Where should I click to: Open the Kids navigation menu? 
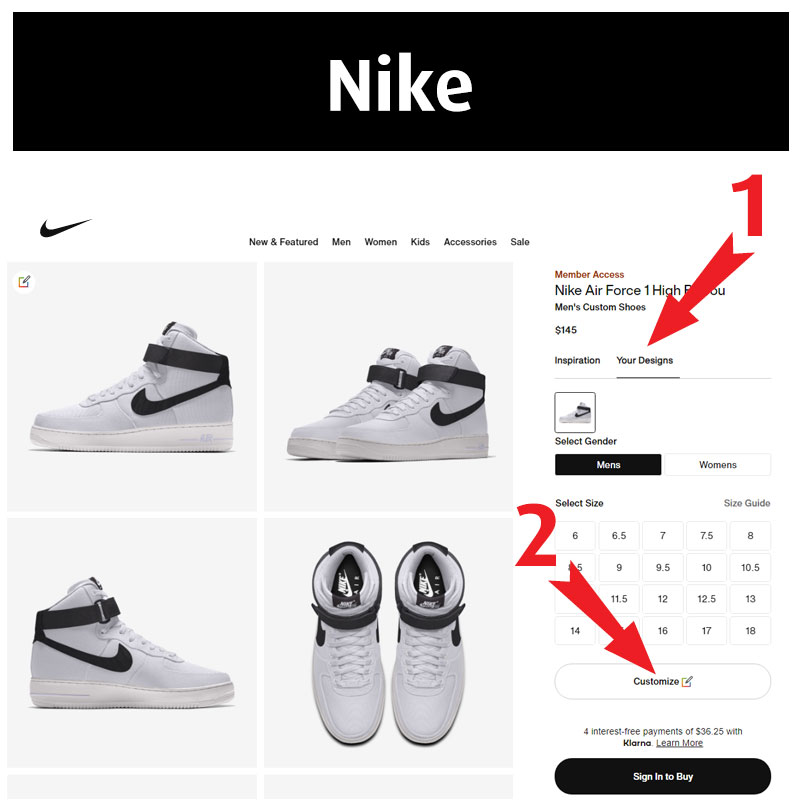[x=420, y=242]
